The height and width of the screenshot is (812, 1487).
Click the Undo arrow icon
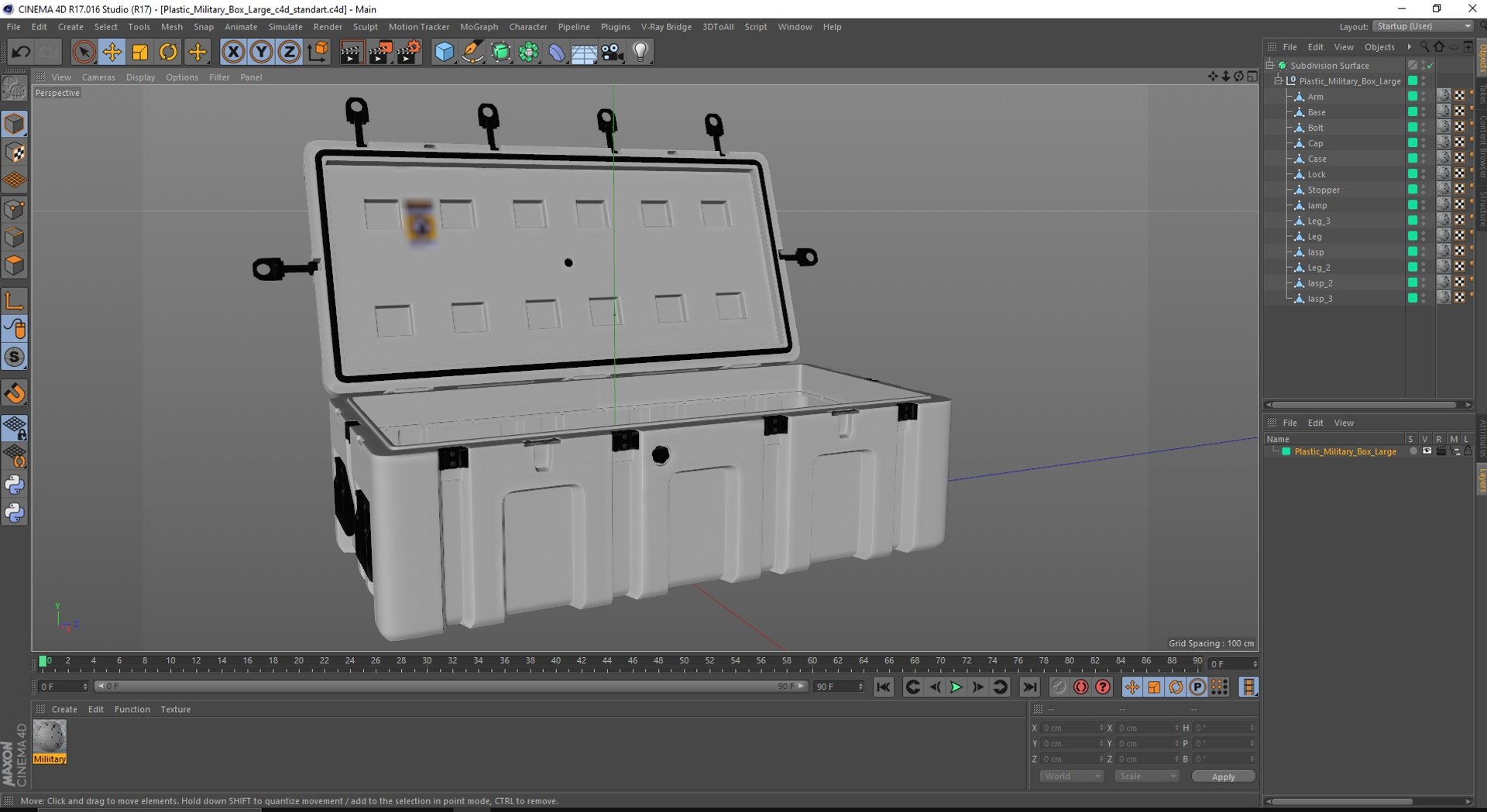coord(21,52)
